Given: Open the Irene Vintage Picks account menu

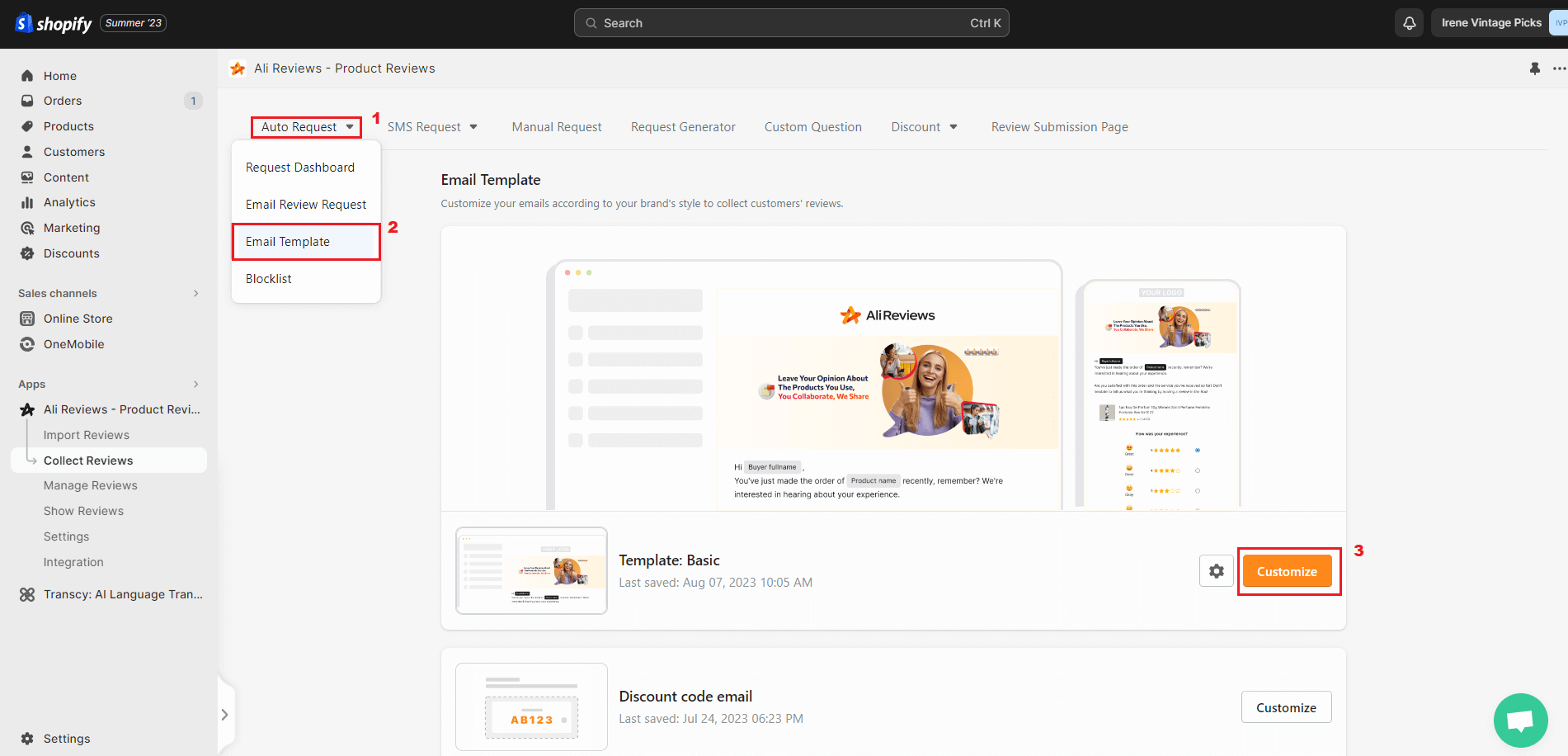Looking at the screenshot, I should [x=1499, y=23].
